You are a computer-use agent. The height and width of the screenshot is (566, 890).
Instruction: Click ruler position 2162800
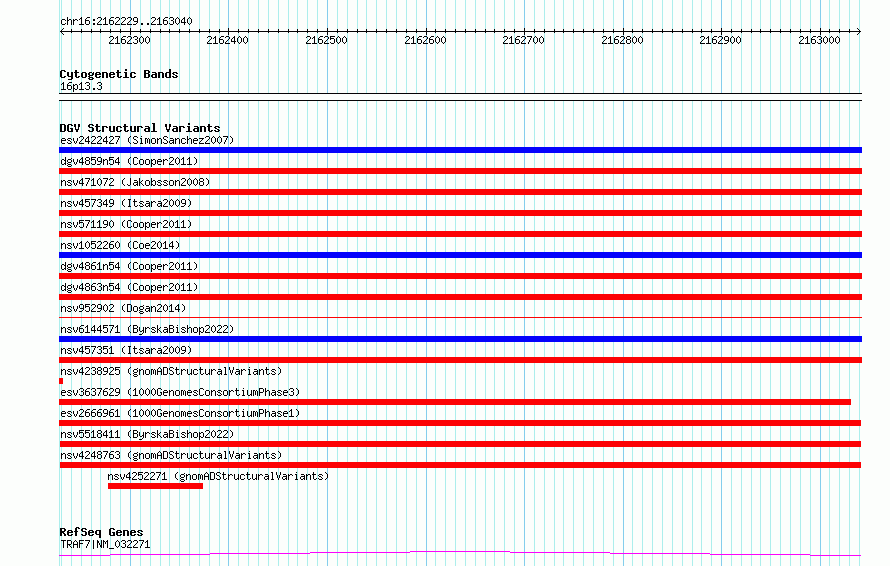coord(622,40)
